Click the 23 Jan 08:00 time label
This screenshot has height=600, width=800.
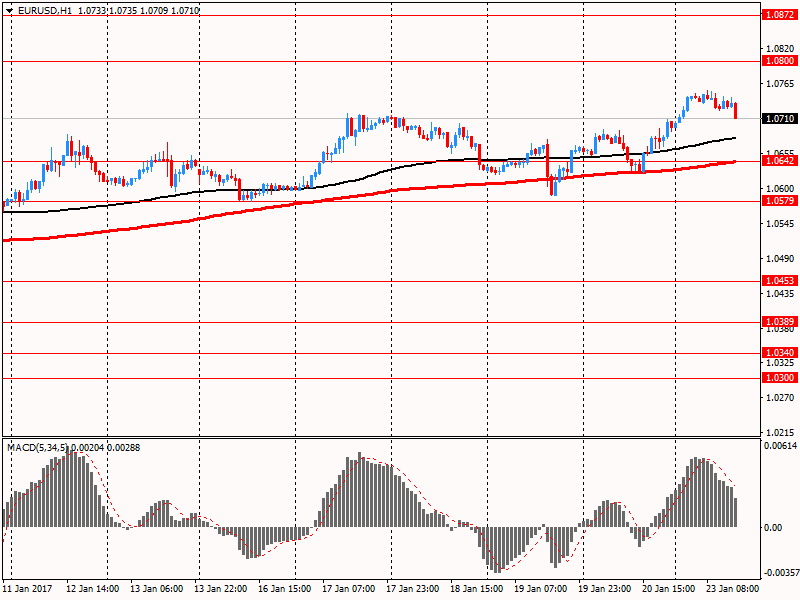733,590
